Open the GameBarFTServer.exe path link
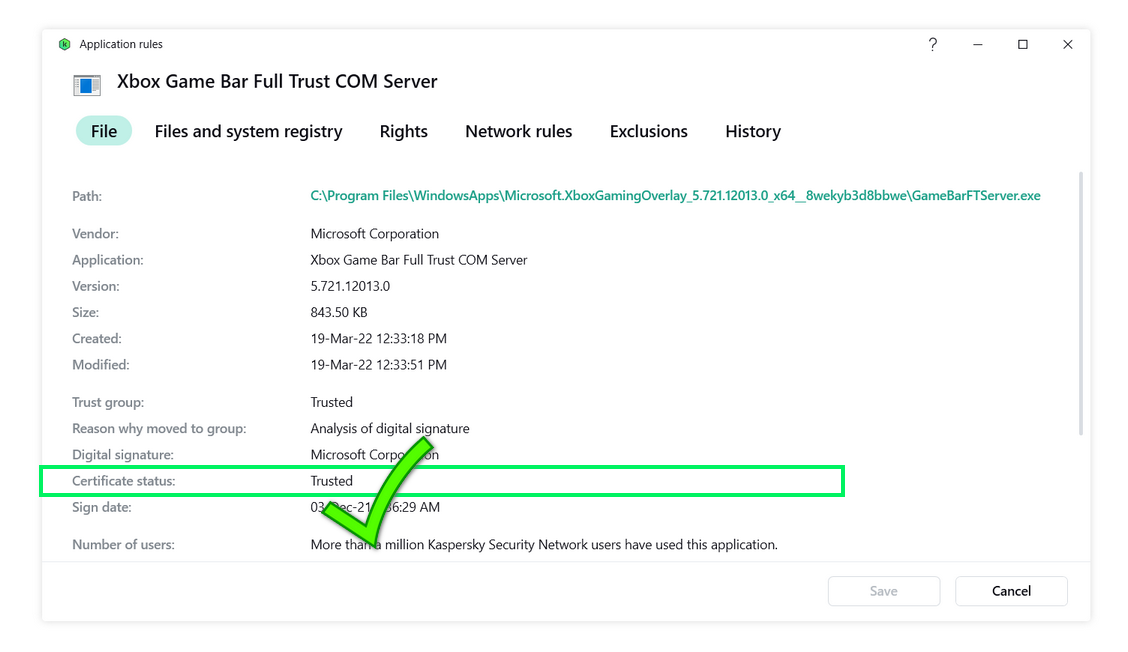The height and width of the screenshot is (652, 1128). pyautogui.click(x=675, y=196)
